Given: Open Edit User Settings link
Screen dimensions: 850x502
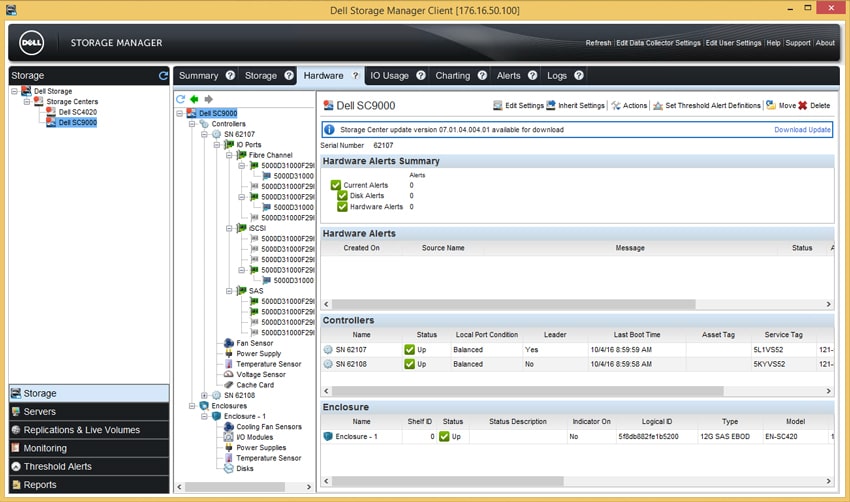Looking at the screenshot, I should pyautogui.click(x=733, y=43).
